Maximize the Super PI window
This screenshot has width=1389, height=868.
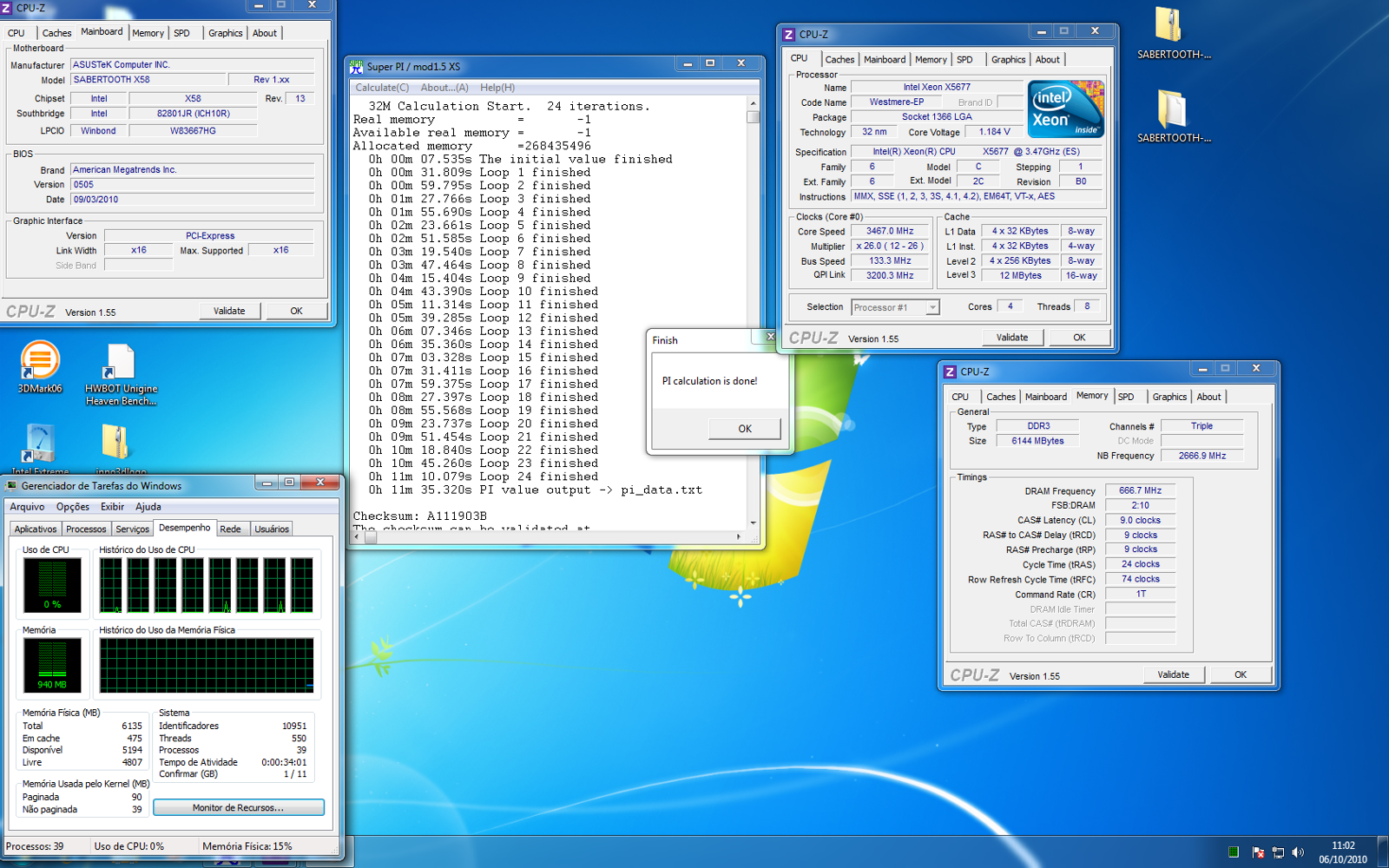710,63
